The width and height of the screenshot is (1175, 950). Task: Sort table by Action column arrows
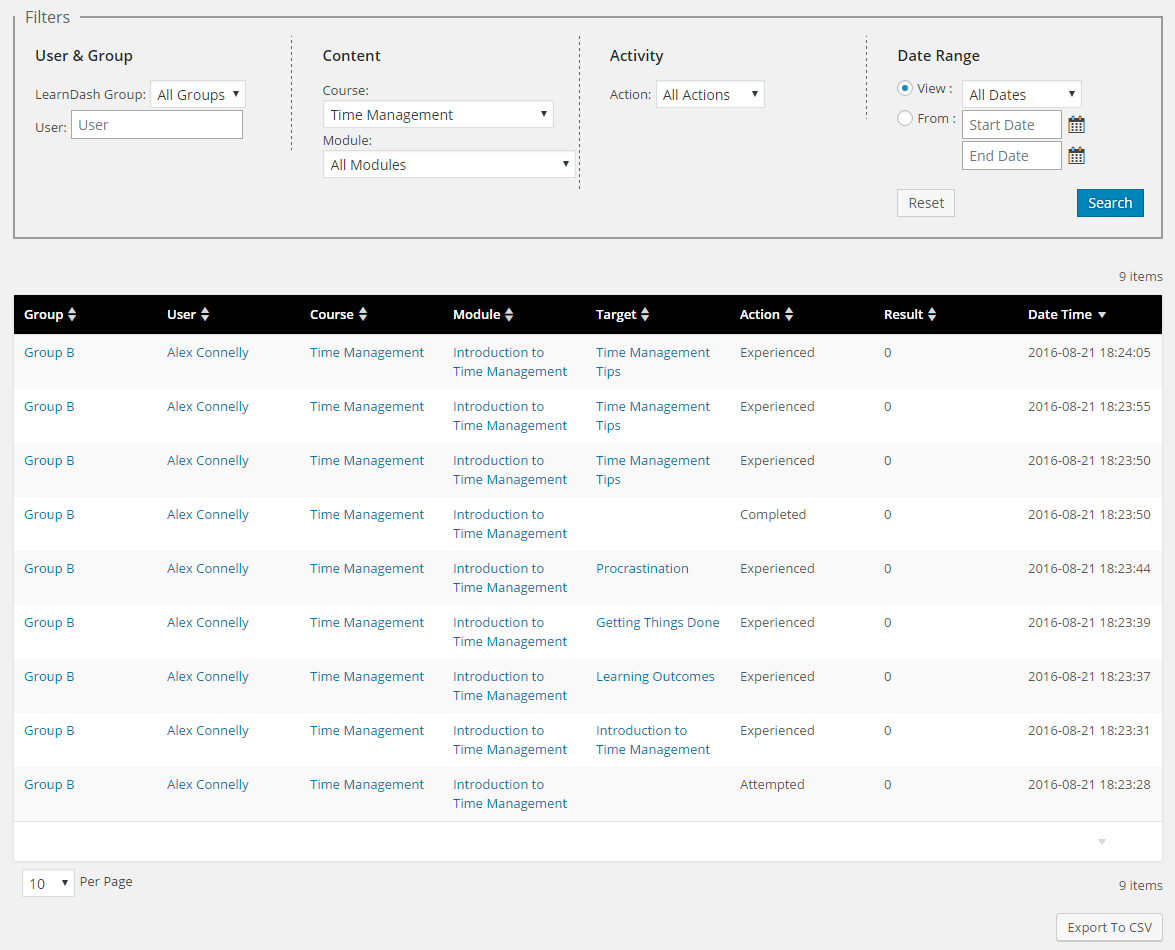789,315
